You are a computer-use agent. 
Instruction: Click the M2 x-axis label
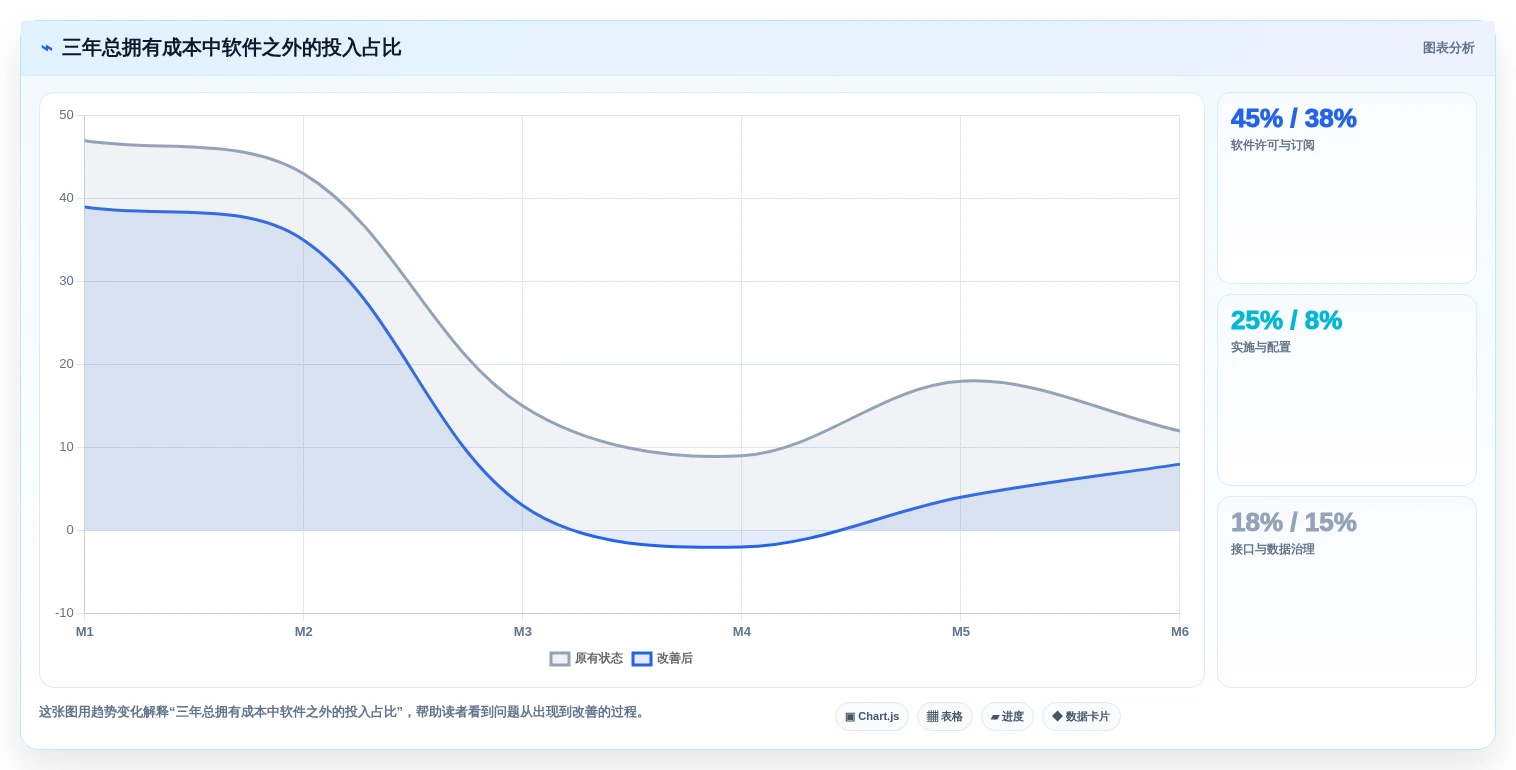[304, 632]
